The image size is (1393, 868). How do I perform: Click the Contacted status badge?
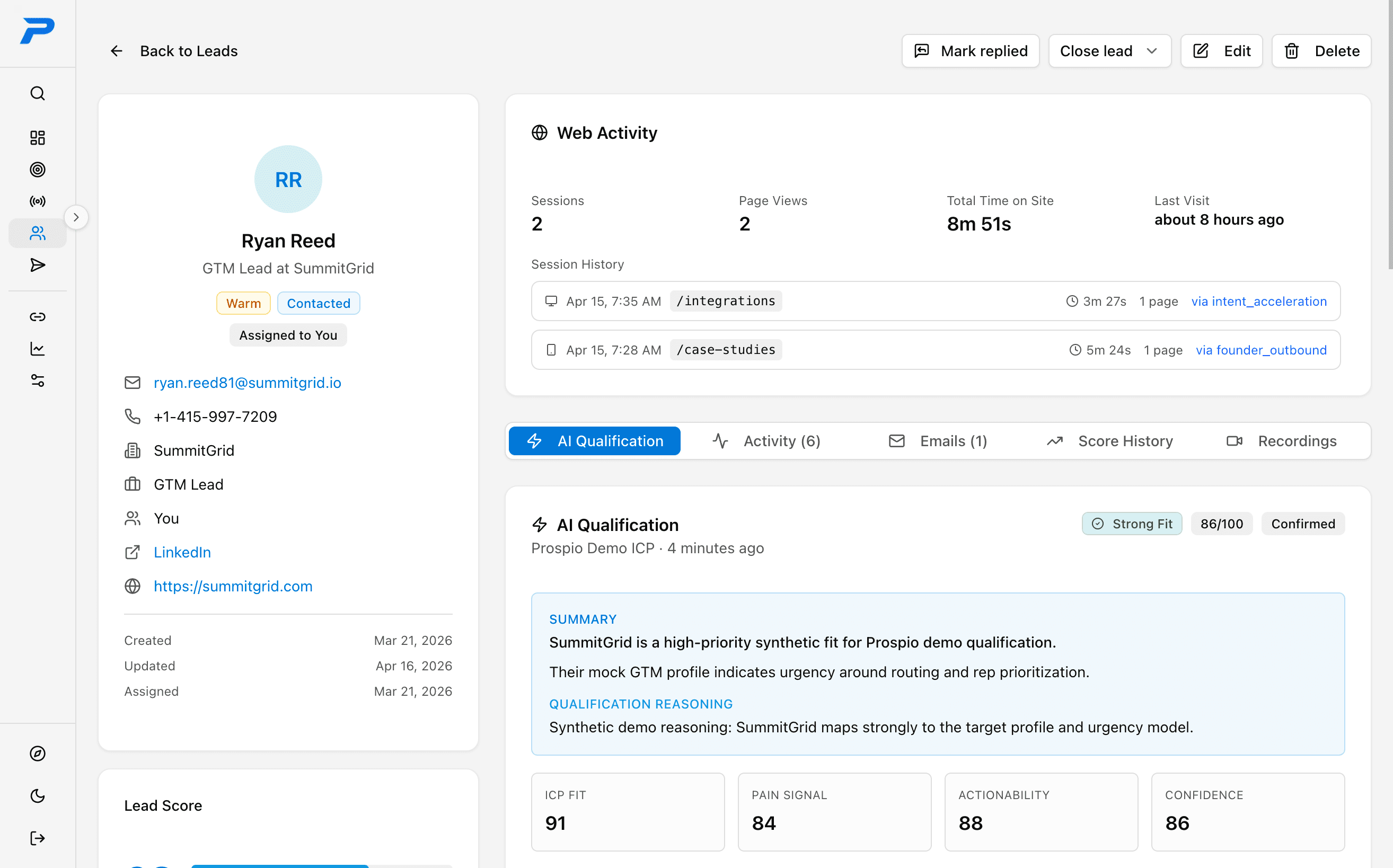pyautogui.click(x=319, y=303)
